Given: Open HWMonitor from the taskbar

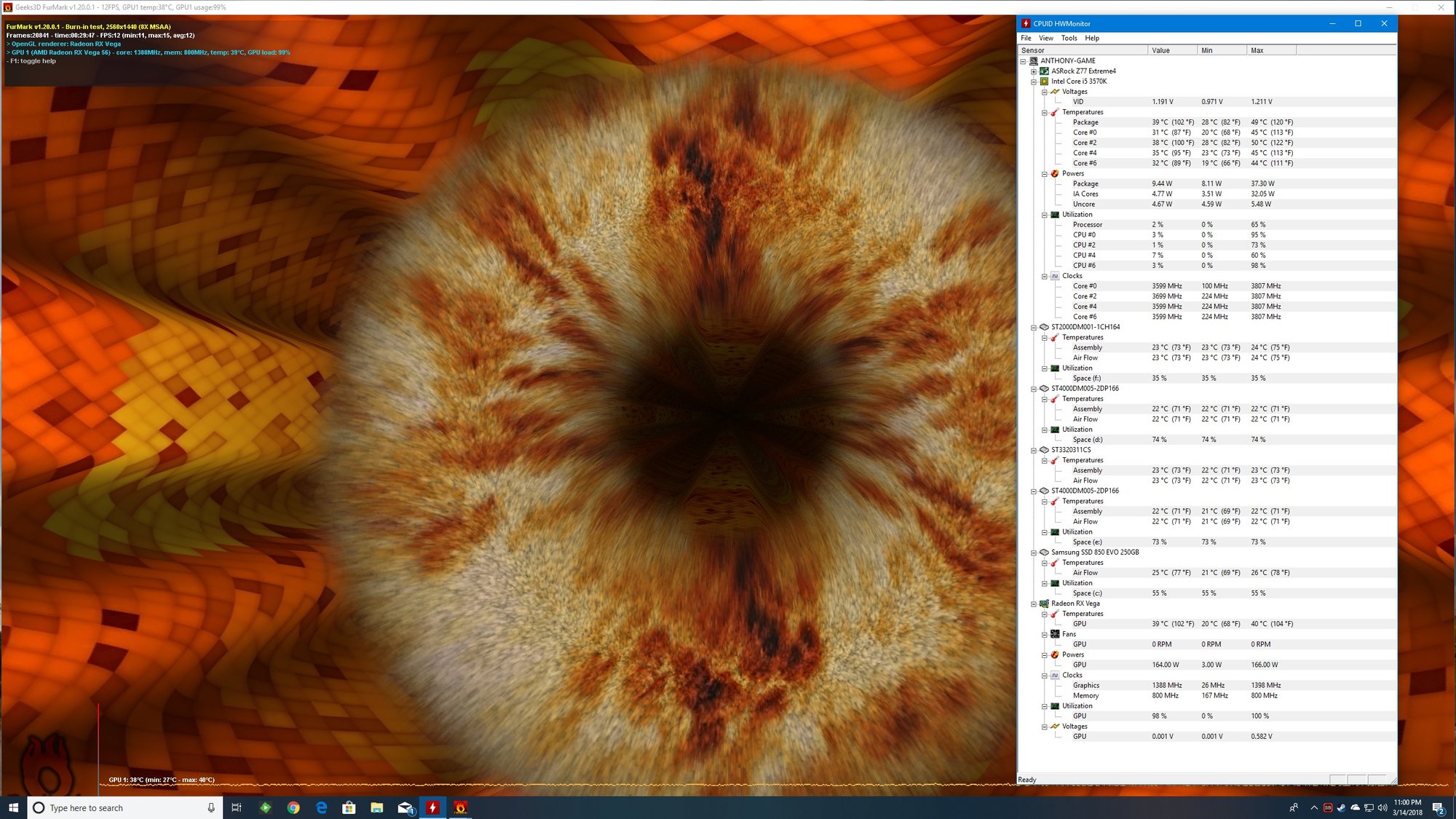Looking at the screenshot, I should click(432, 807).
